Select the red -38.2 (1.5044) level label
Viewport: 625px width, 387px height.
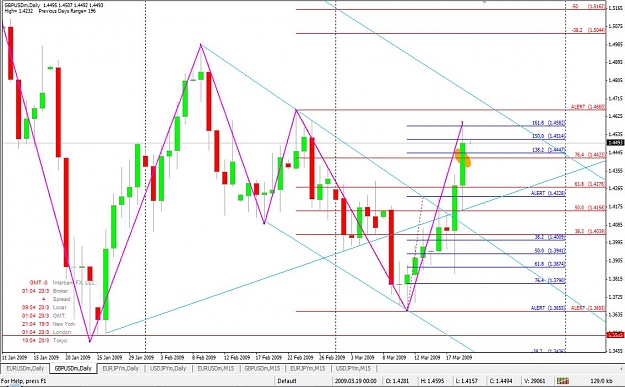tap(588, 30)
